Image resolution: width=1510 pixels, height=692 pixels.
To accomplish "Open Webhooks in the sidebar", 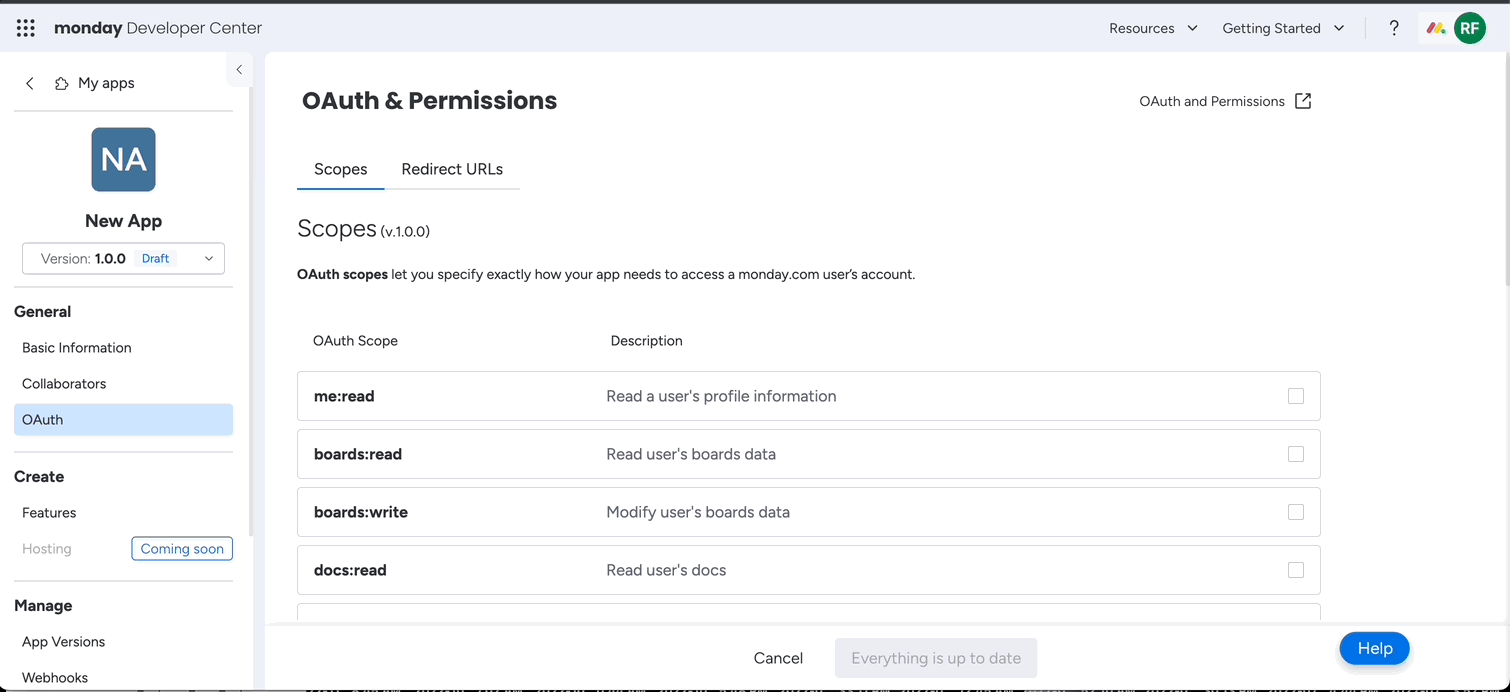I will click(55, 678).
